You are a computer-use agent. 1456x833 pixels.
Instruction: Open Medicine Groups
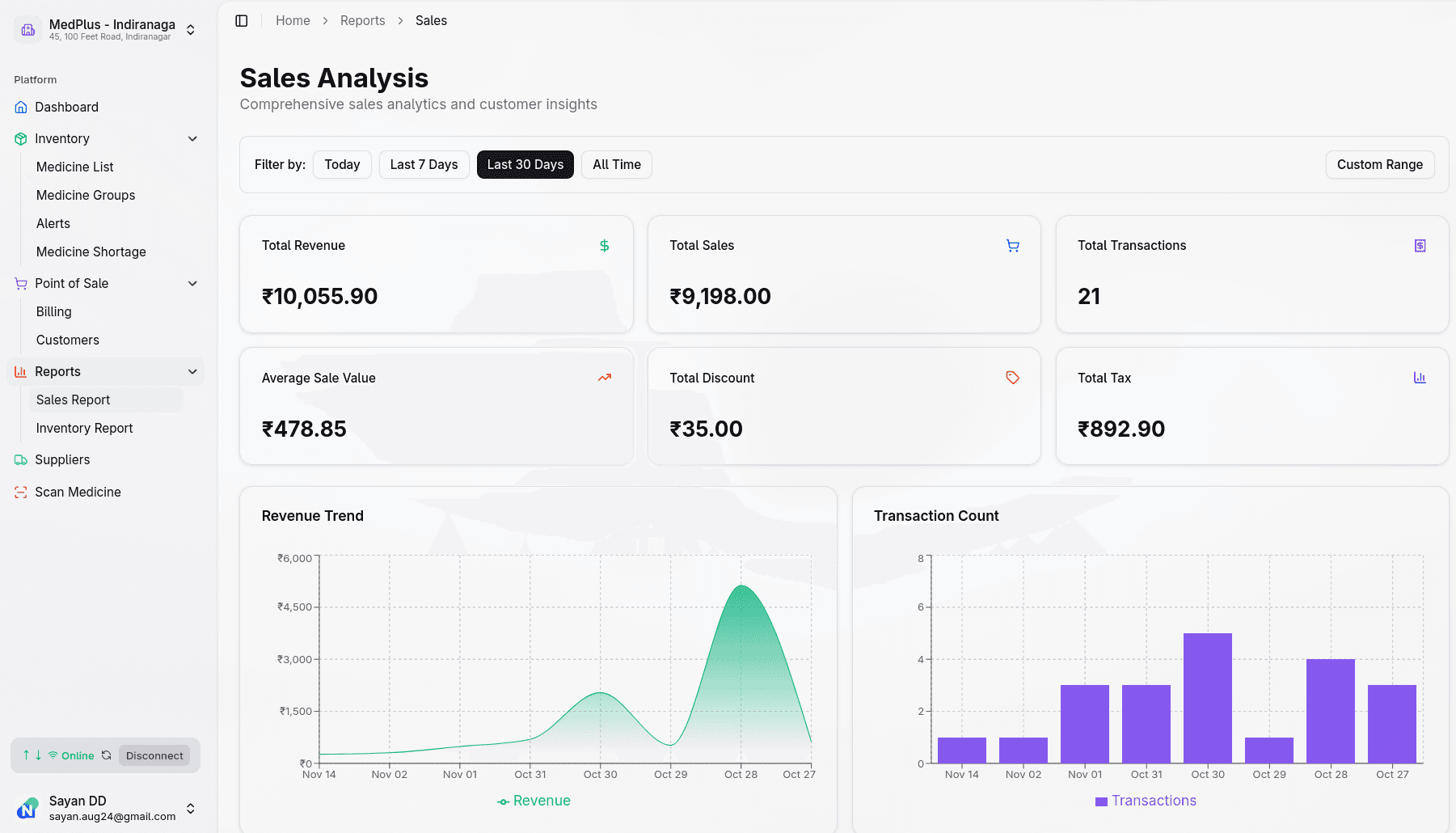(86, 196)
